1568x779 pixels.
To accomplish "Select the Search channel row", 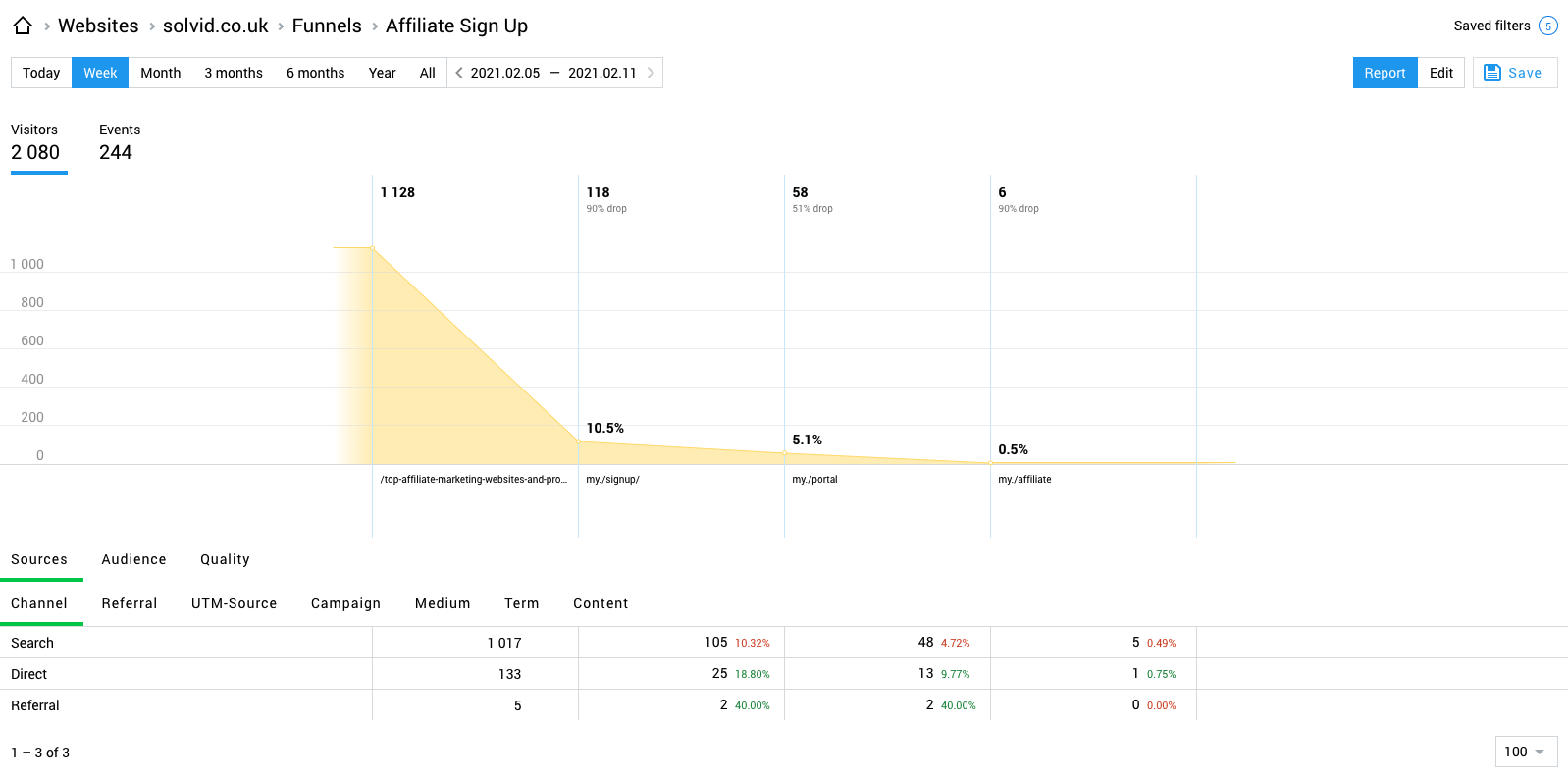I will (784, 643).
